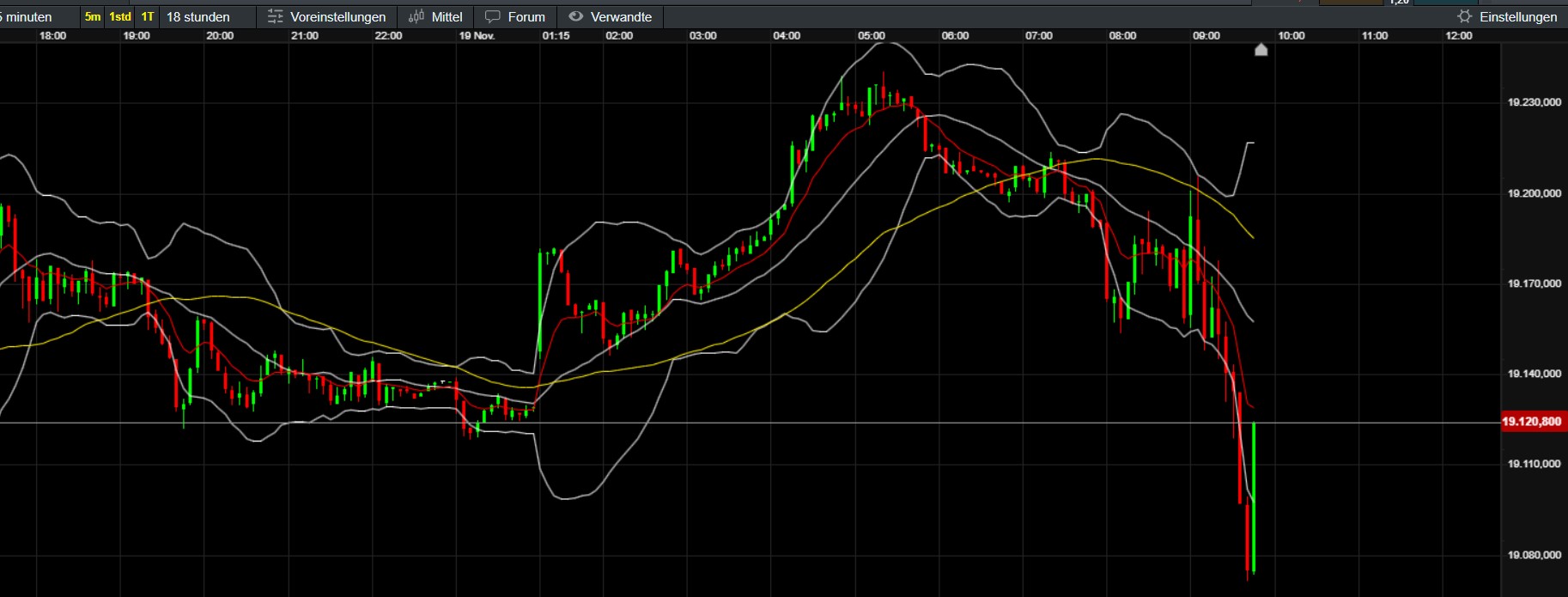Click the 19.080,000 price axis label
The height and width of the screenshot is (597, 1568).
(x=1535, y=555)
